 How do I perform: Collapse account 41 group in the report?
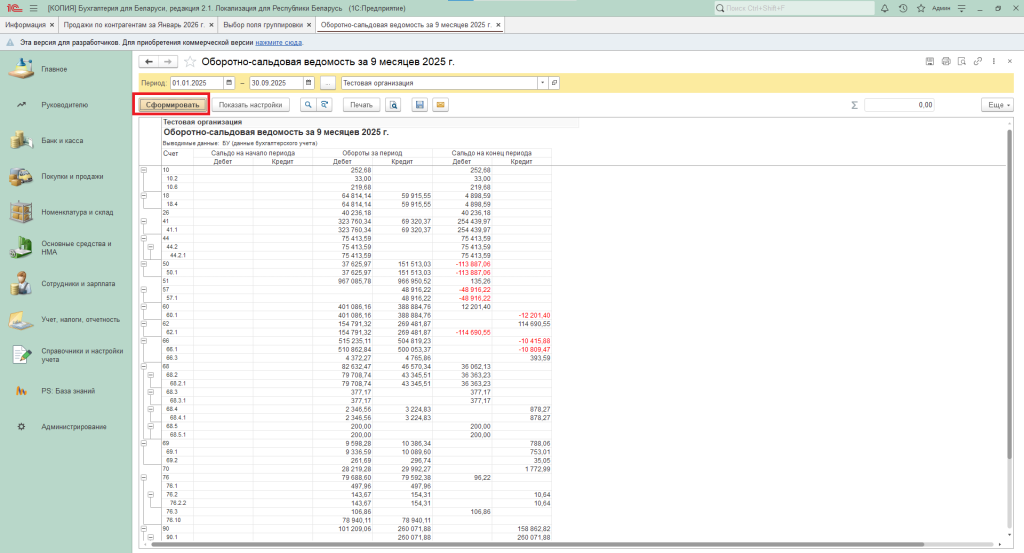point(144,221)
